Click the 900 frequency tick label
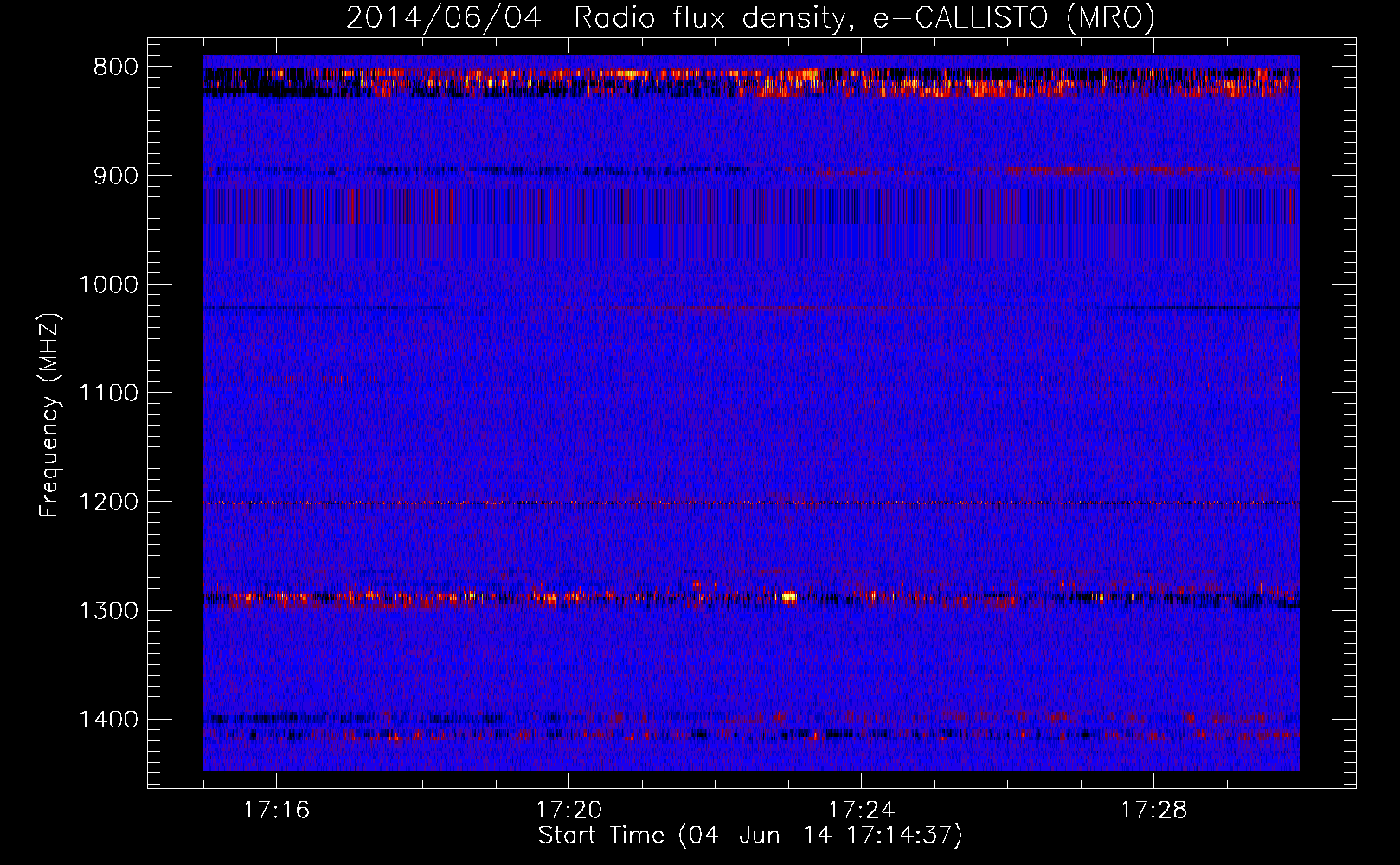 click(116, 176)
